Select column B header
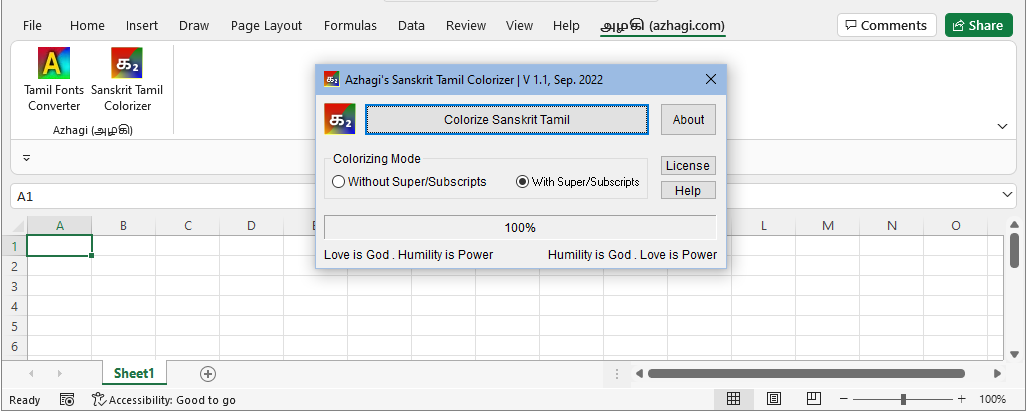Image resolution: width=1027 pixels, height=412 pixels. coord(123,226)
